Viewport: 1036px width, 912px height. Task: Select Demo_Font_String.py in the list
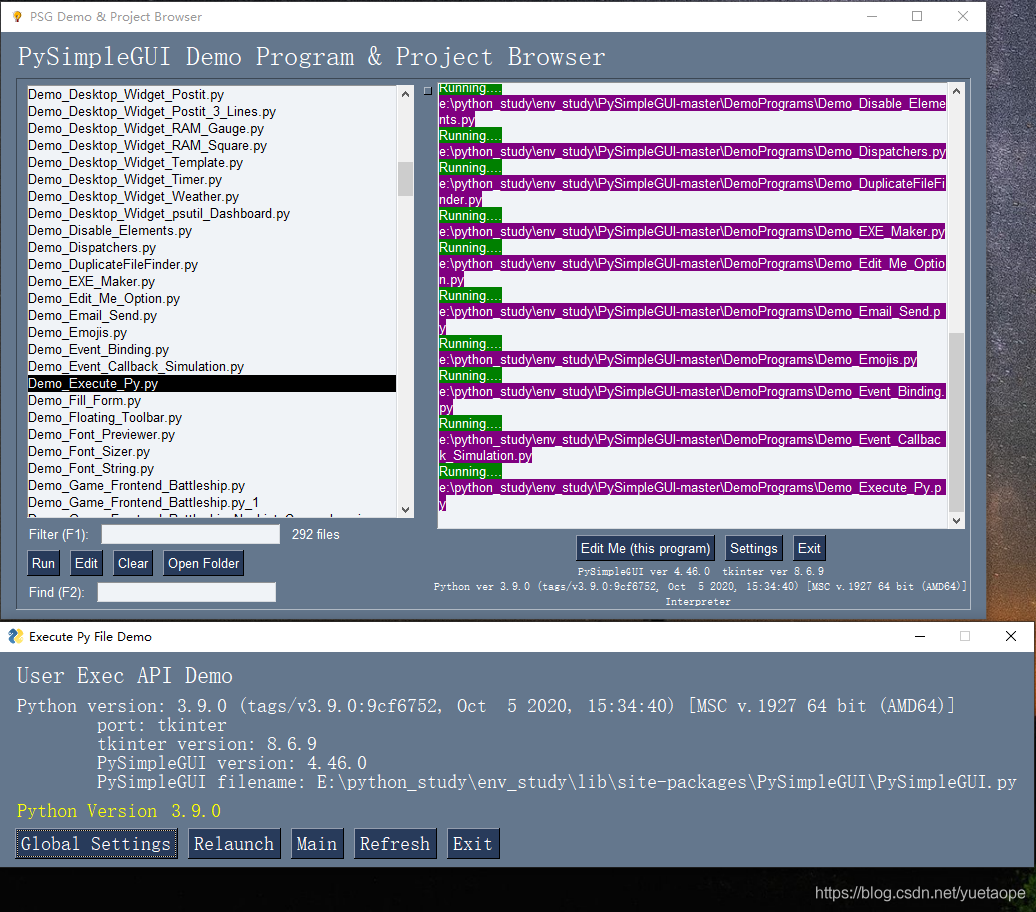[x=211, y=469]
